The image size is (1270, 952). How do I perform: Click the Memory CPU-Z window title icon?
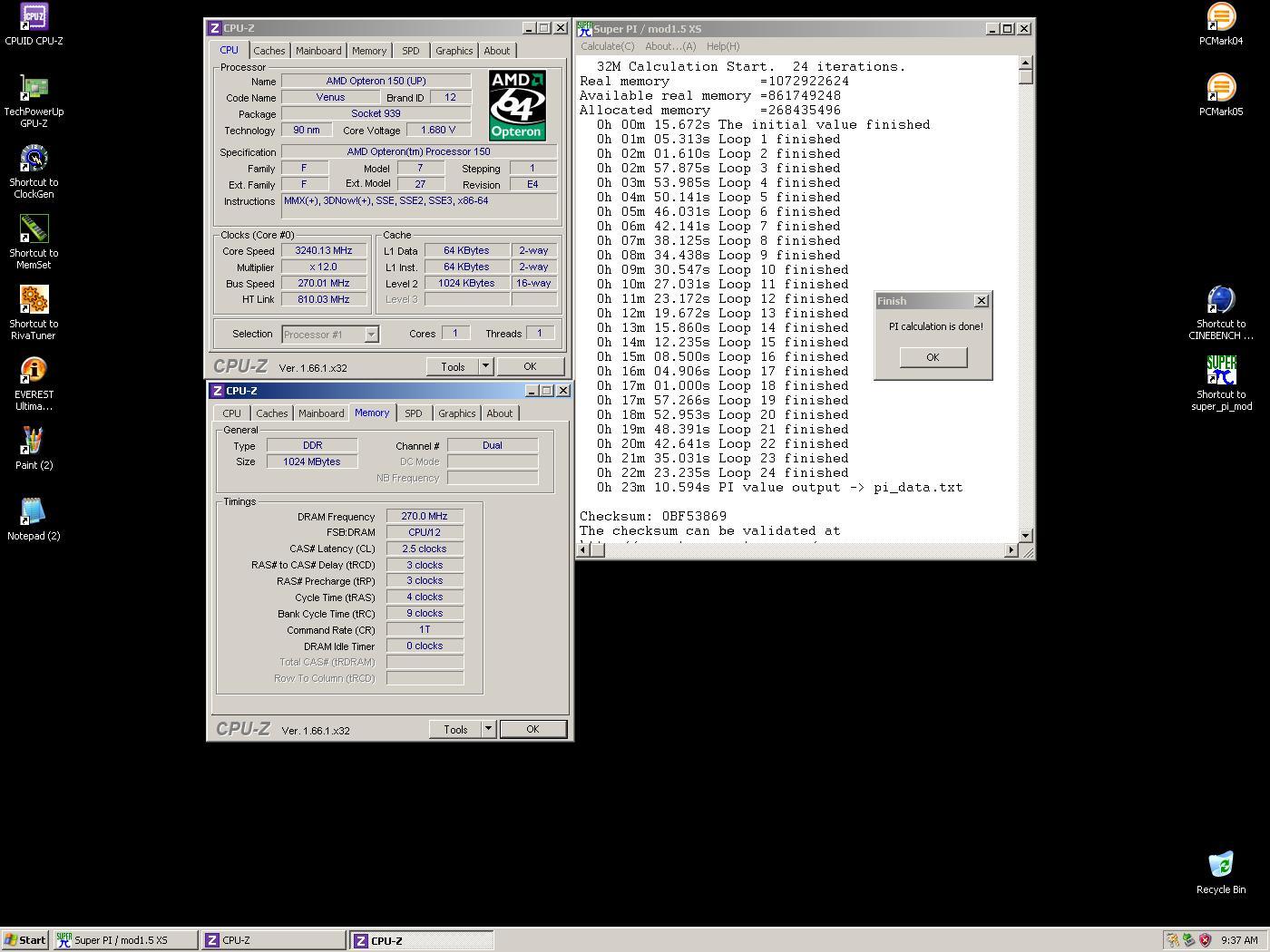pos(217,391)
